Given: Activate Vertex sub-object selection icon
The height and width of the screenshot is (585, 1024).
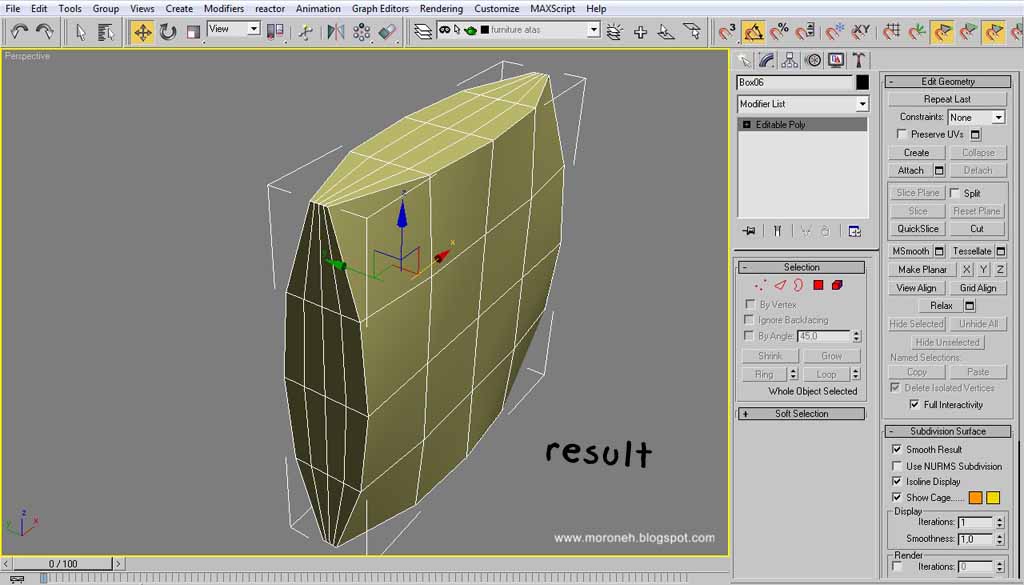Looking at the screenshot, I should pos(761,285).
